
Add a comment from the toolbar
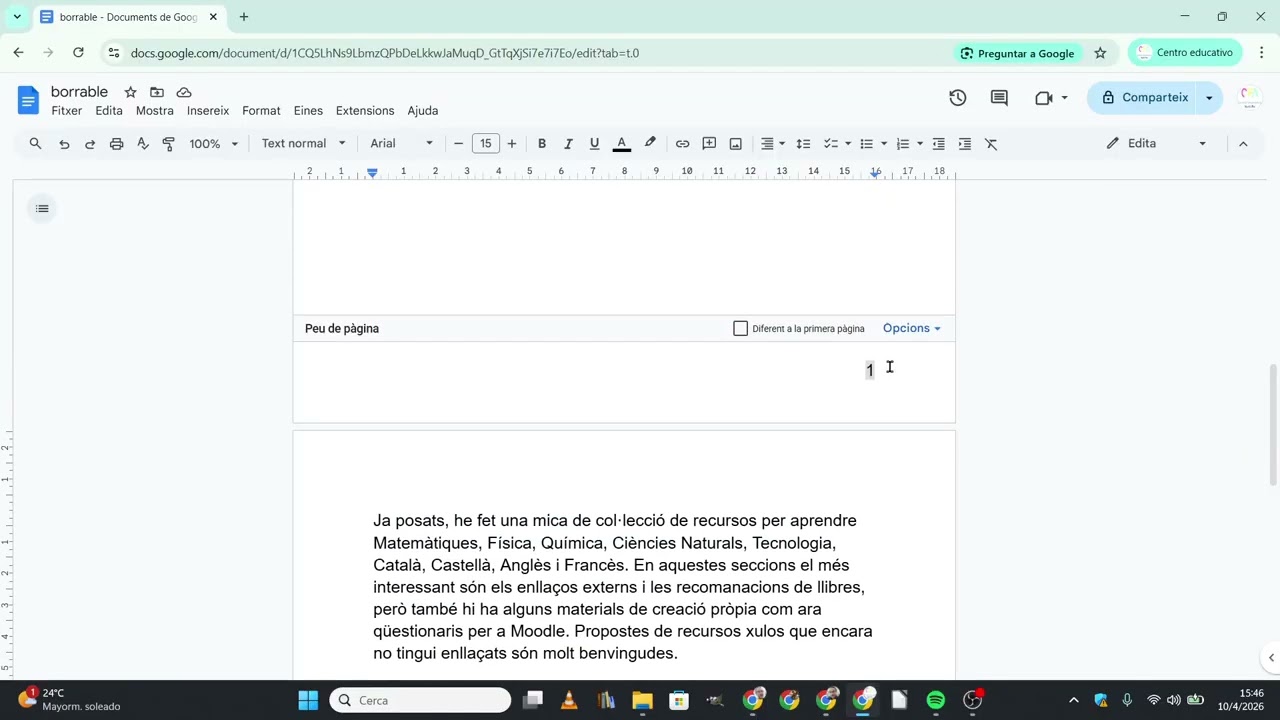(709, 144)
